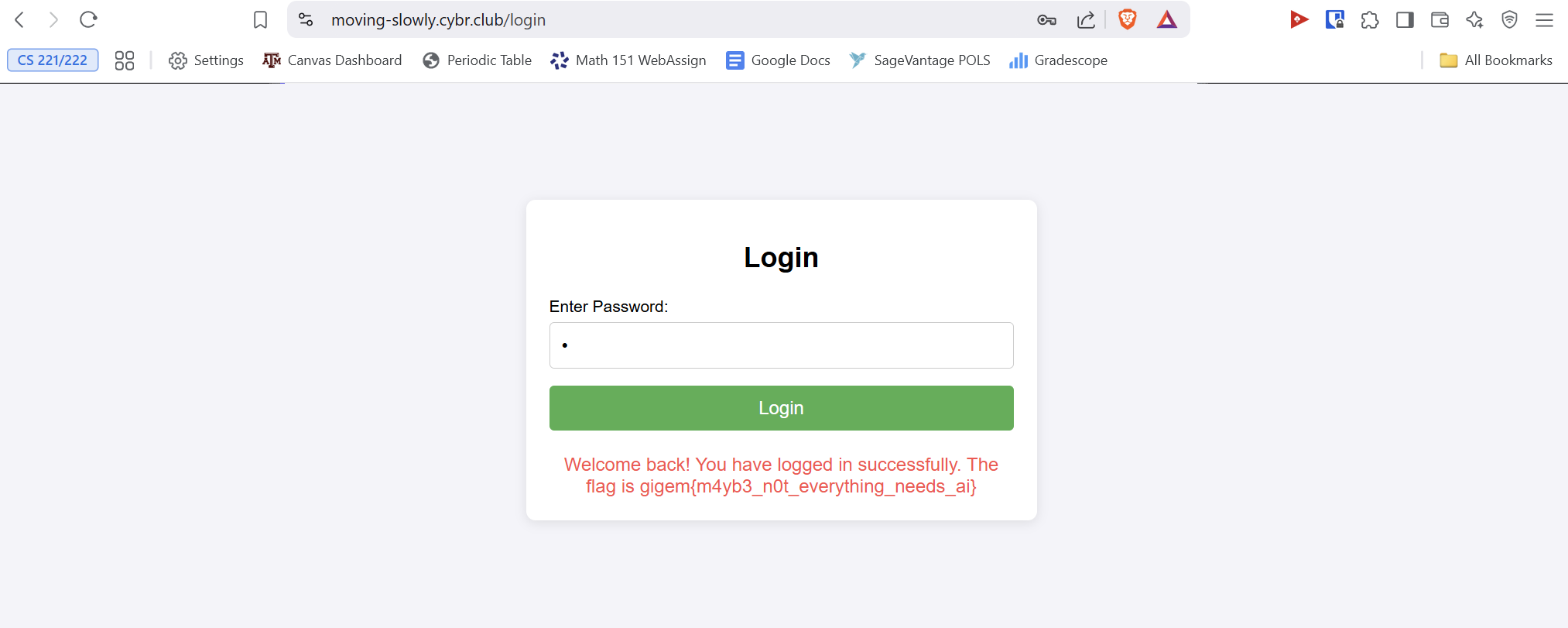1568x628 pixels.
Task: Toggle the browser sidebar panel icon
Action: [x=1405, y=20]
